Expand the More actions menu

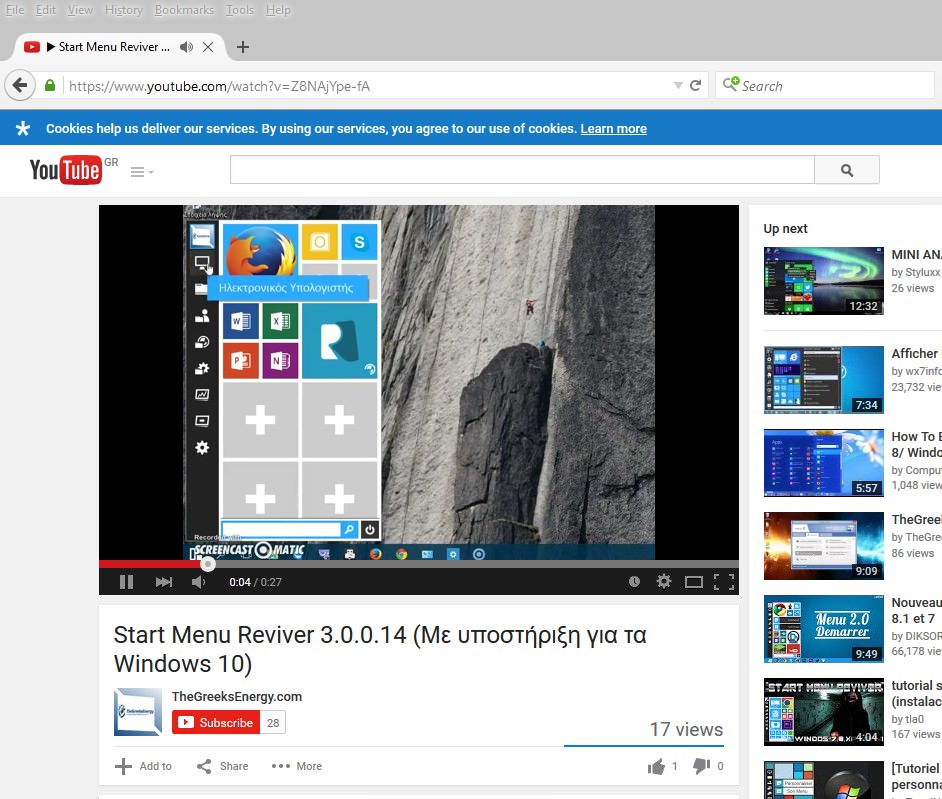click(x=297, y=766)
